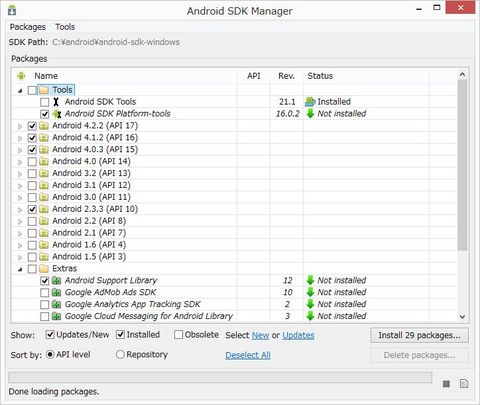Expand the Android 3.1 (API 12) node
This screenshot has height=405, width=480.
20,186
